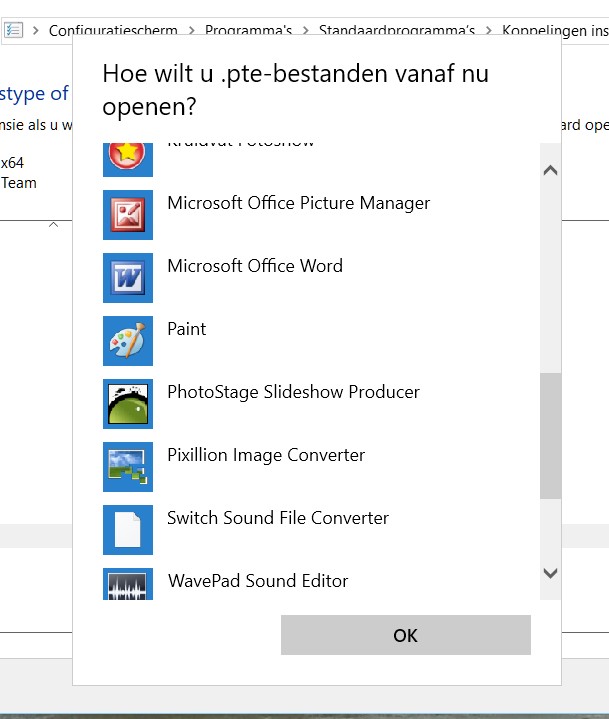Open the Configuratiescherm breadcrumb
This screenshot has width=609, height=719.
click(113, 31)
